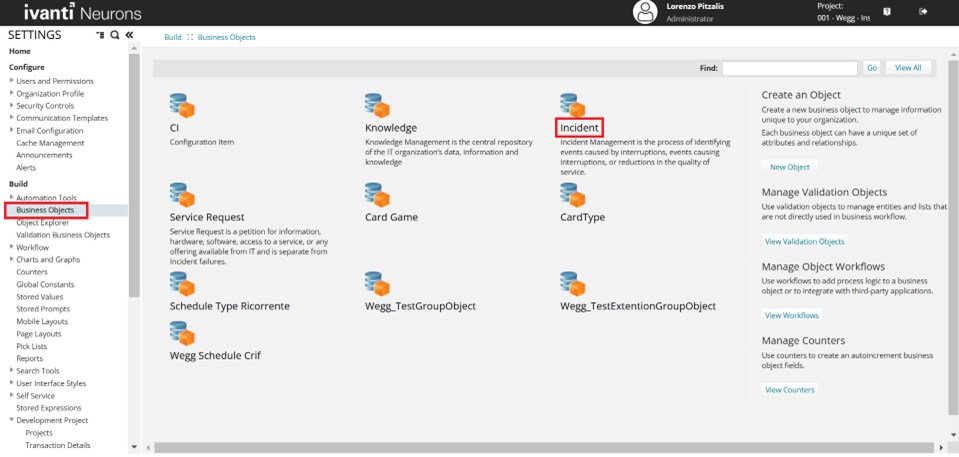The height and width of the screenshot is (457, 959).
Task: Open the help icon in header
Action: [887, 12]
